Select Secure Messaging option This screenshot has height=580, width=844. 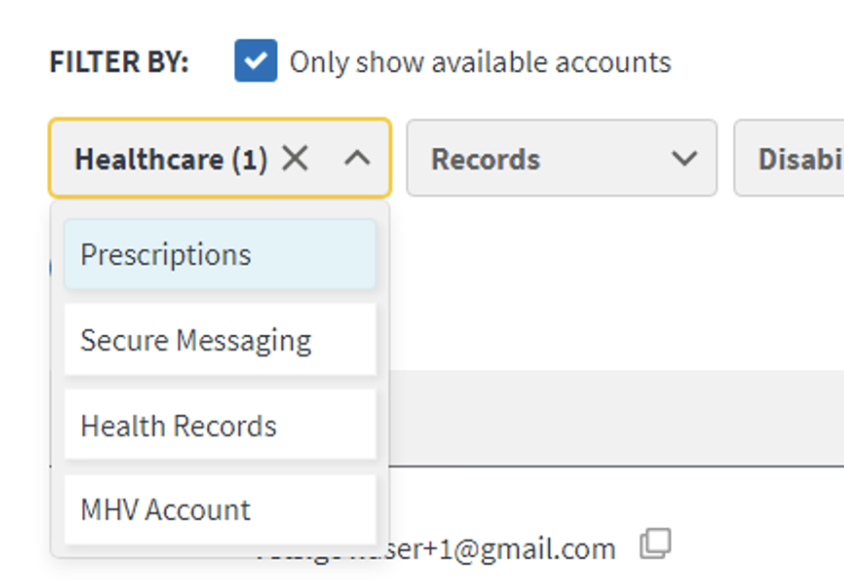click(220, 340)
